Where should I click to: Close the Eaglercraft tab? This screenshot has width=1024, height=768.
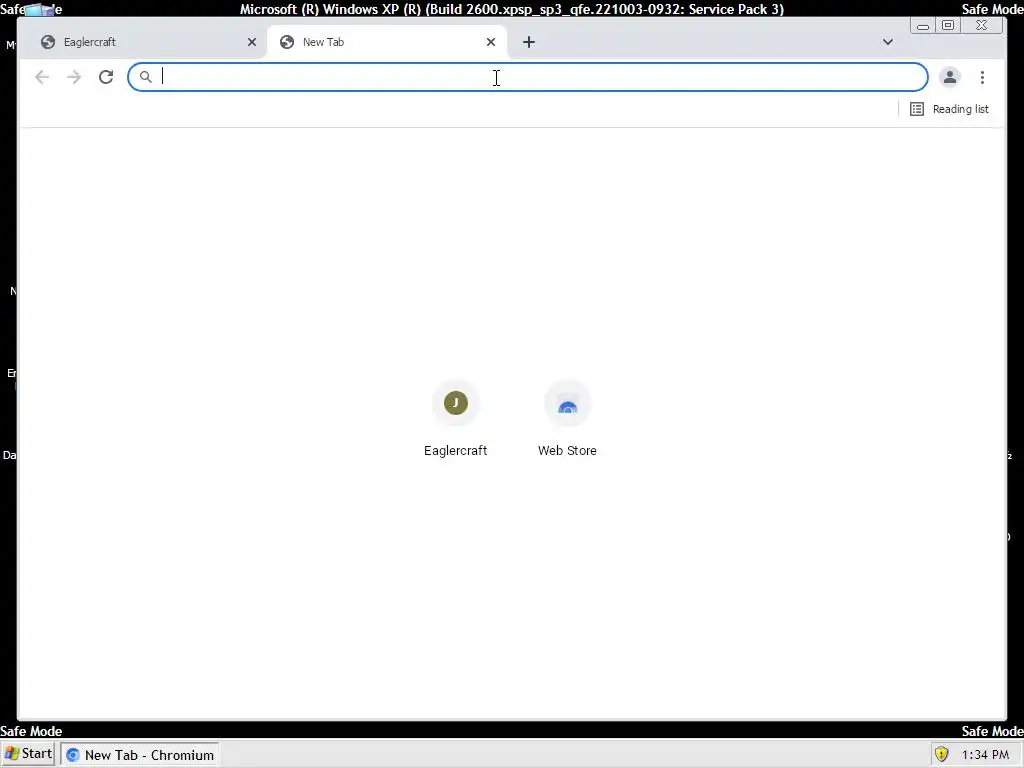pyautogui.click(x=251, y=42)
